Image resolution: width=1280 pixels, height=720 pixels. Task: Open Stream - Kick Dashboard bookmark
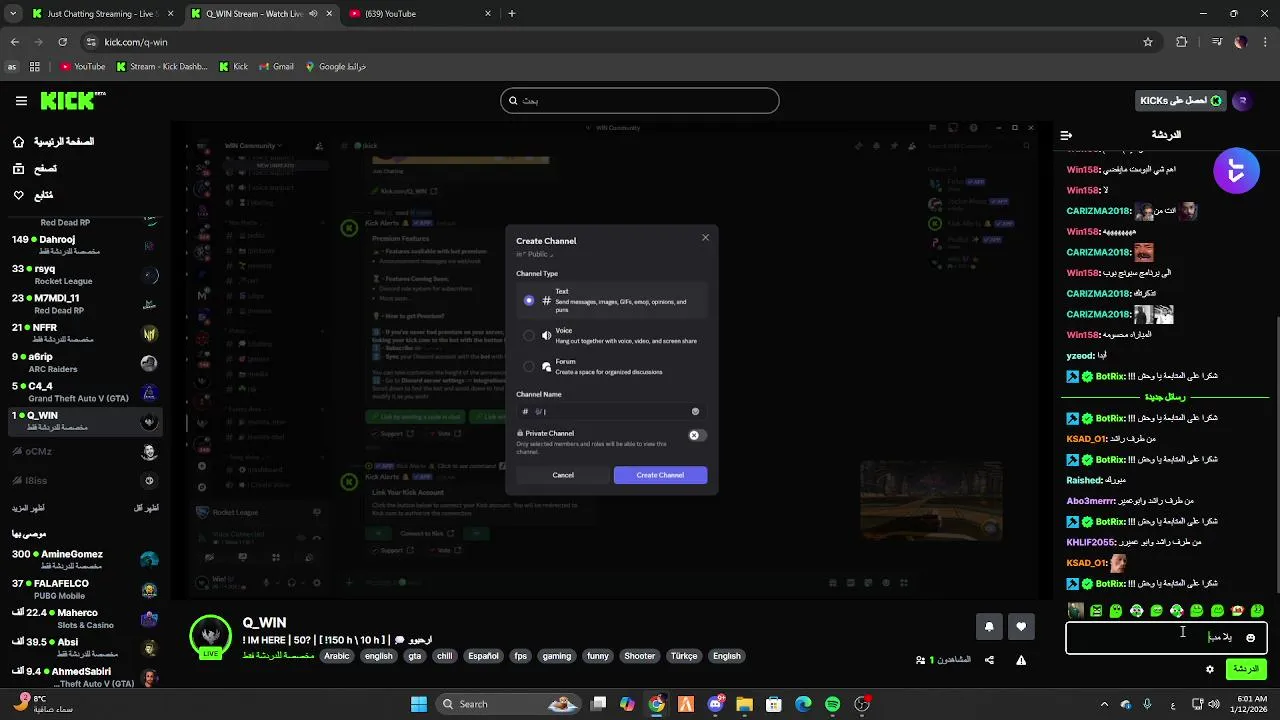click(x=162, y=67)
